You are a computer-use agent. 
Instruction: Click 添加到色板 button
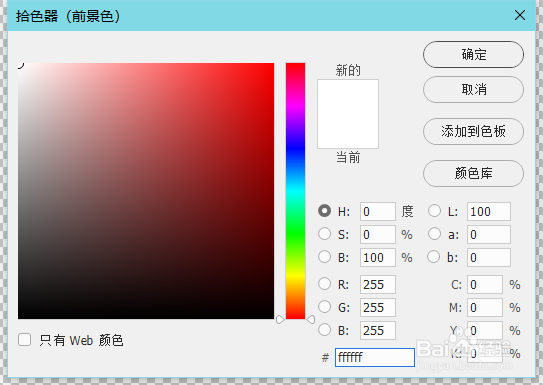473,131
